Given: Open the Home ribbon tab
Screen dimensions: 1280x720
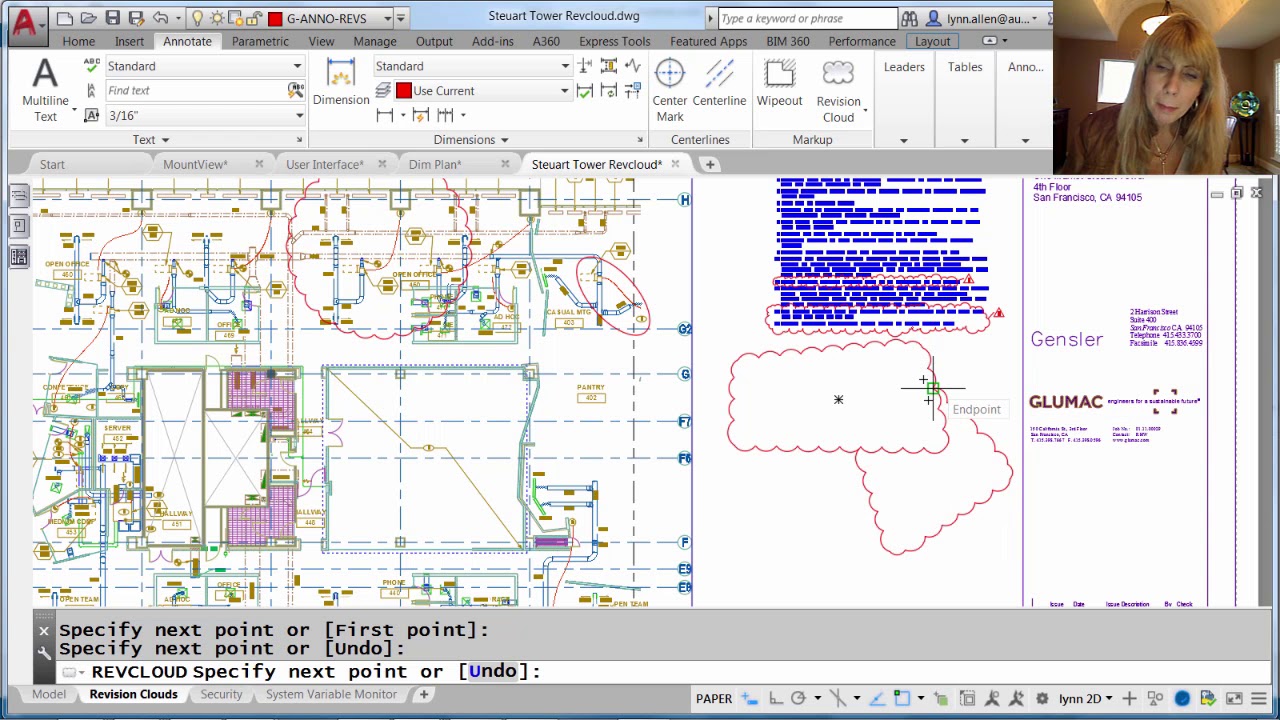Looking at the screenshot, I should [78, 41].
